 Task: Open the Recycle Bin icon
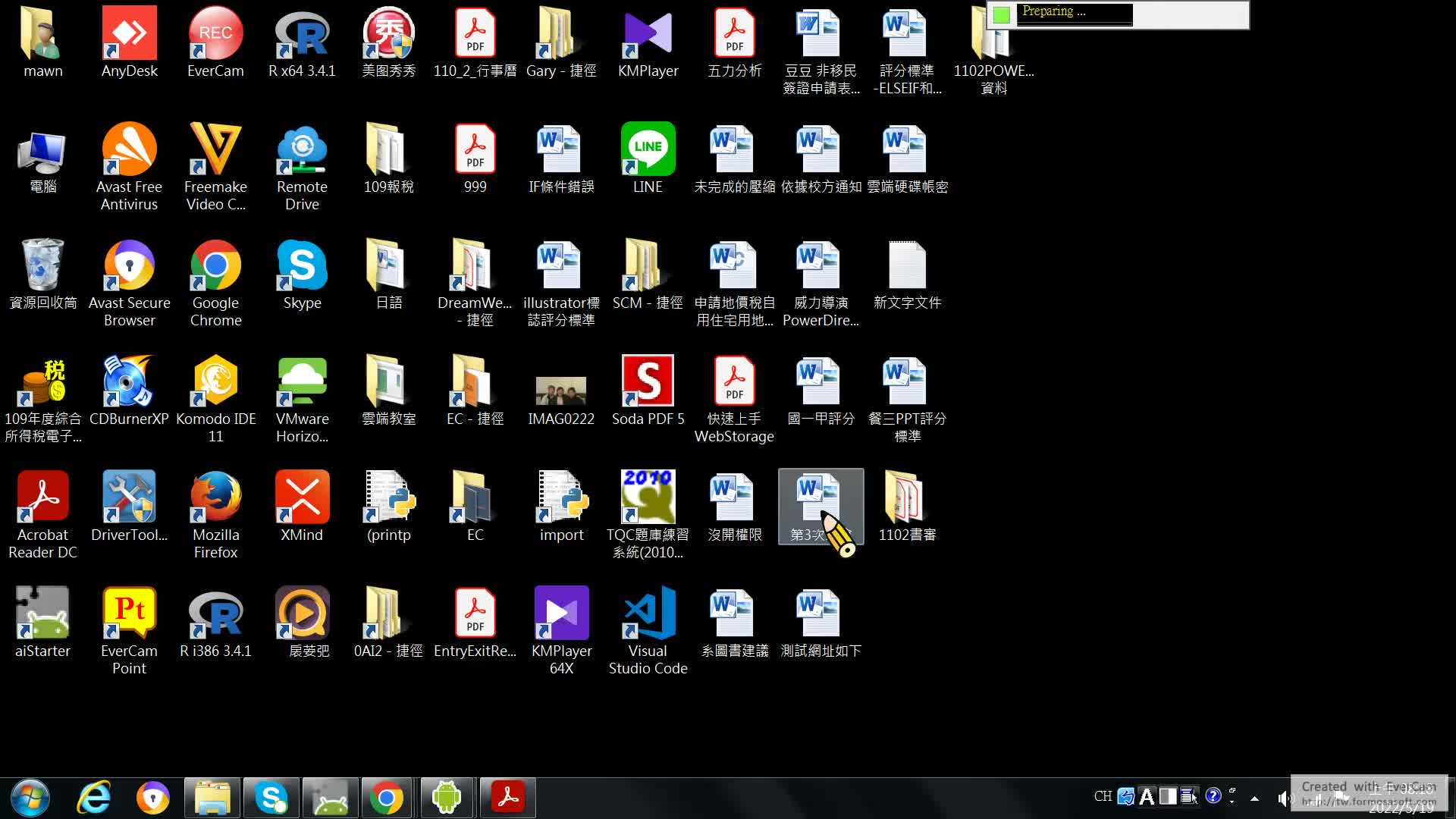click(x=42, y=275)
